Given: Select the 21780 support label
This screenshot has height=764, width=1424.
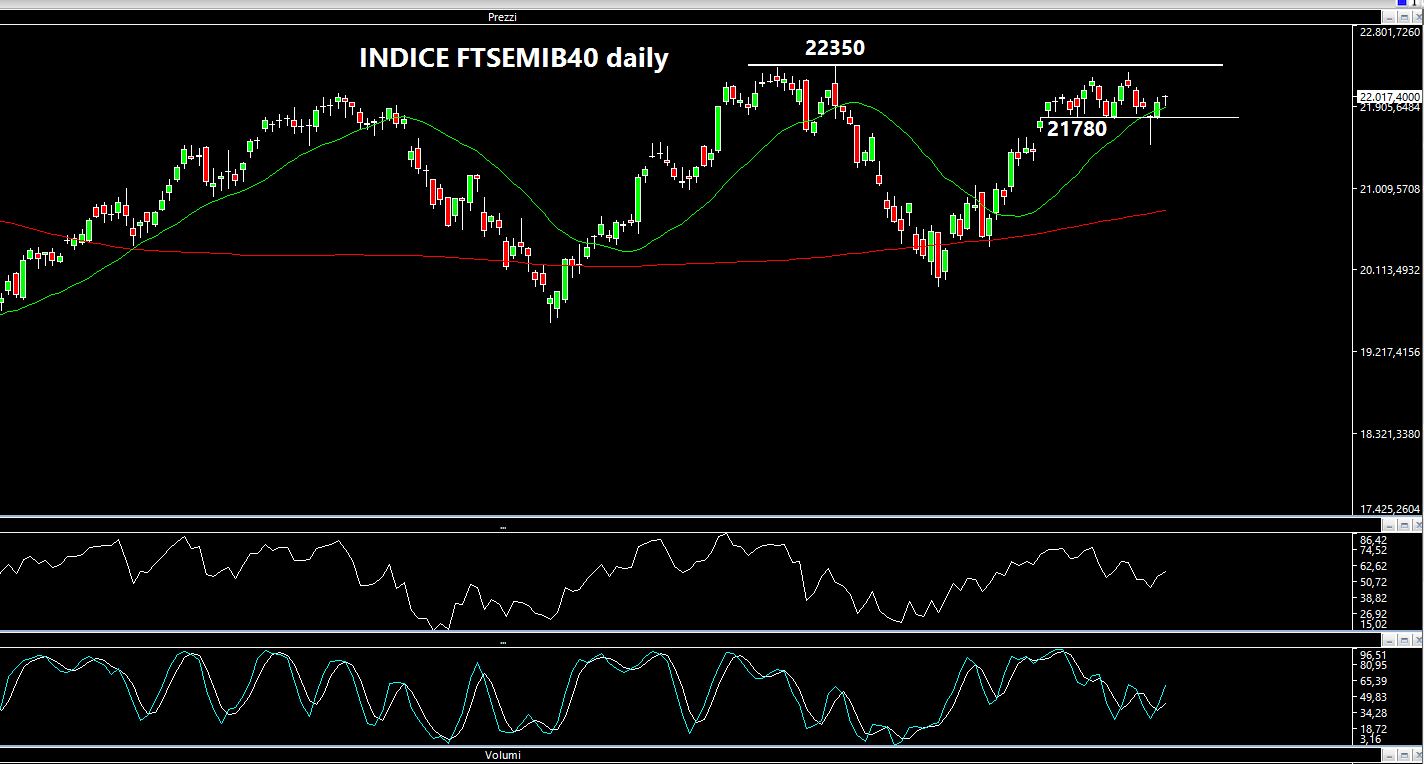Looking at the screenshot, I should 1077,129.
